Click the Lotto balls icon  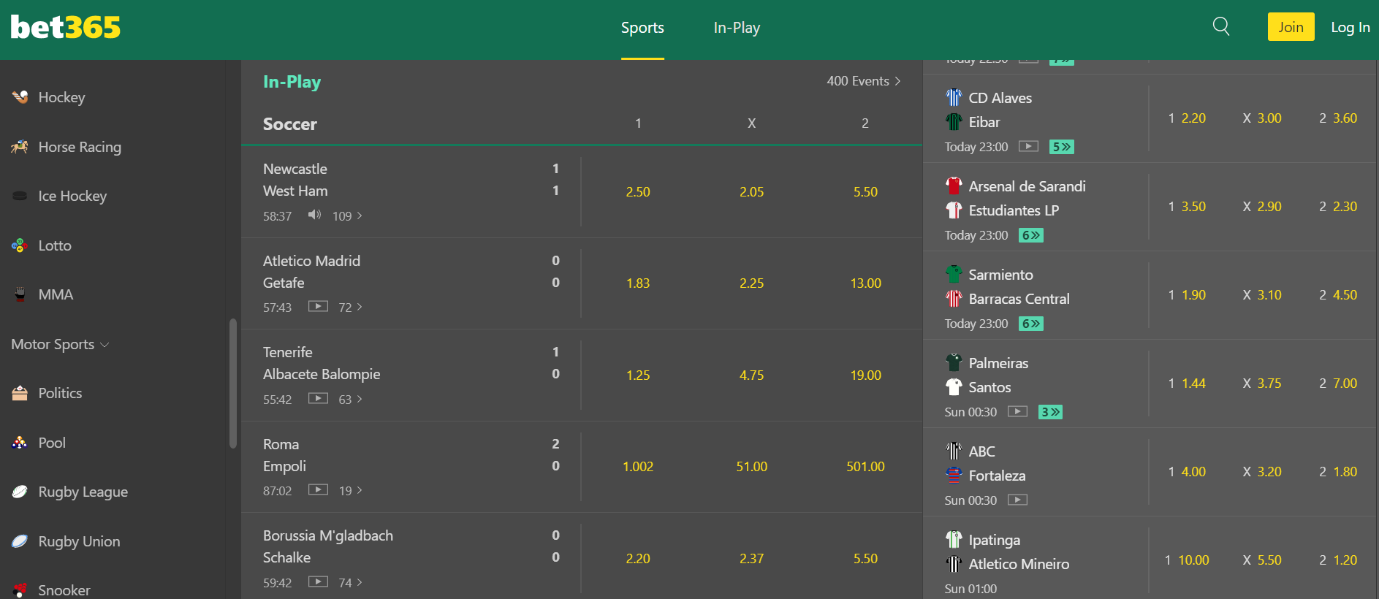click(x=19, y=245)
